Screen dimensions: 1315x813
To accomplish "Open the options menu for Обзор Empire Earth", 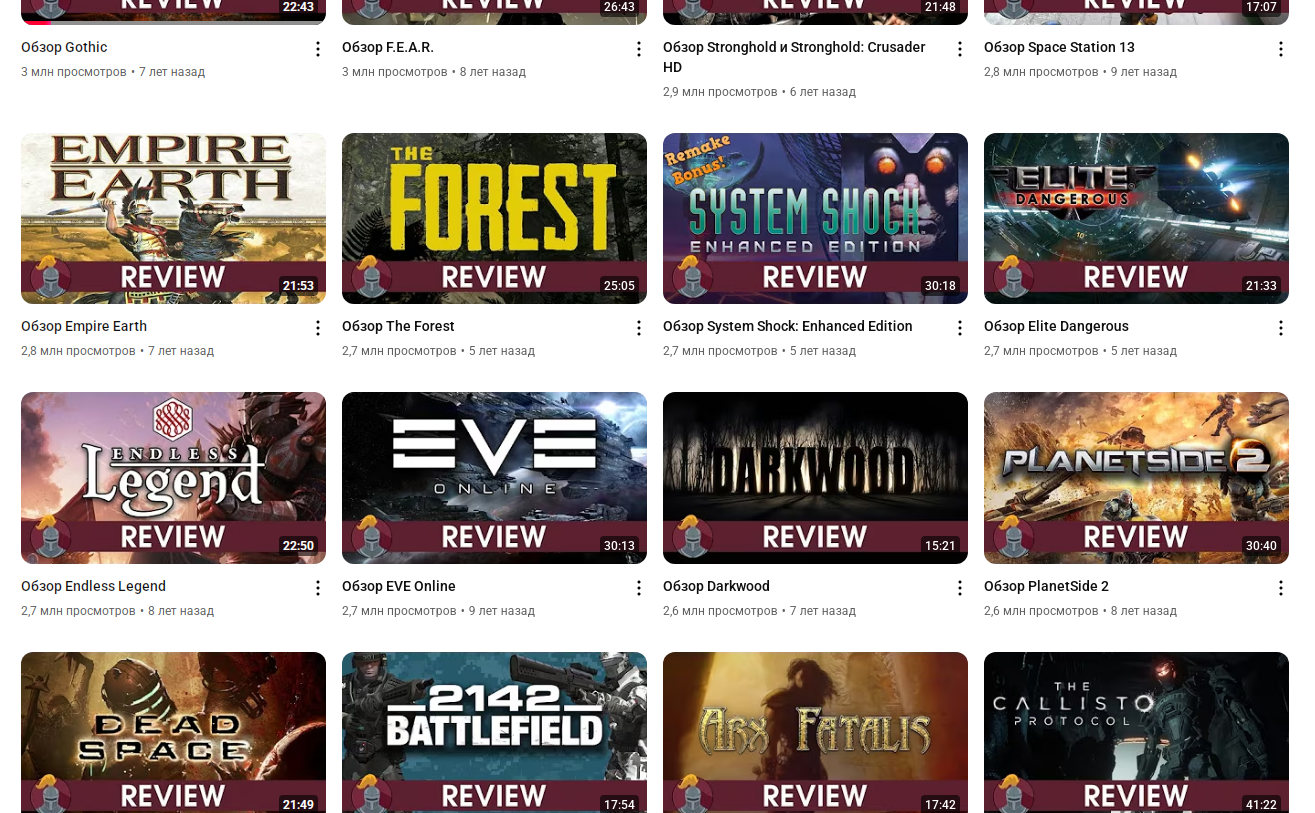I will tap(318, 328).
